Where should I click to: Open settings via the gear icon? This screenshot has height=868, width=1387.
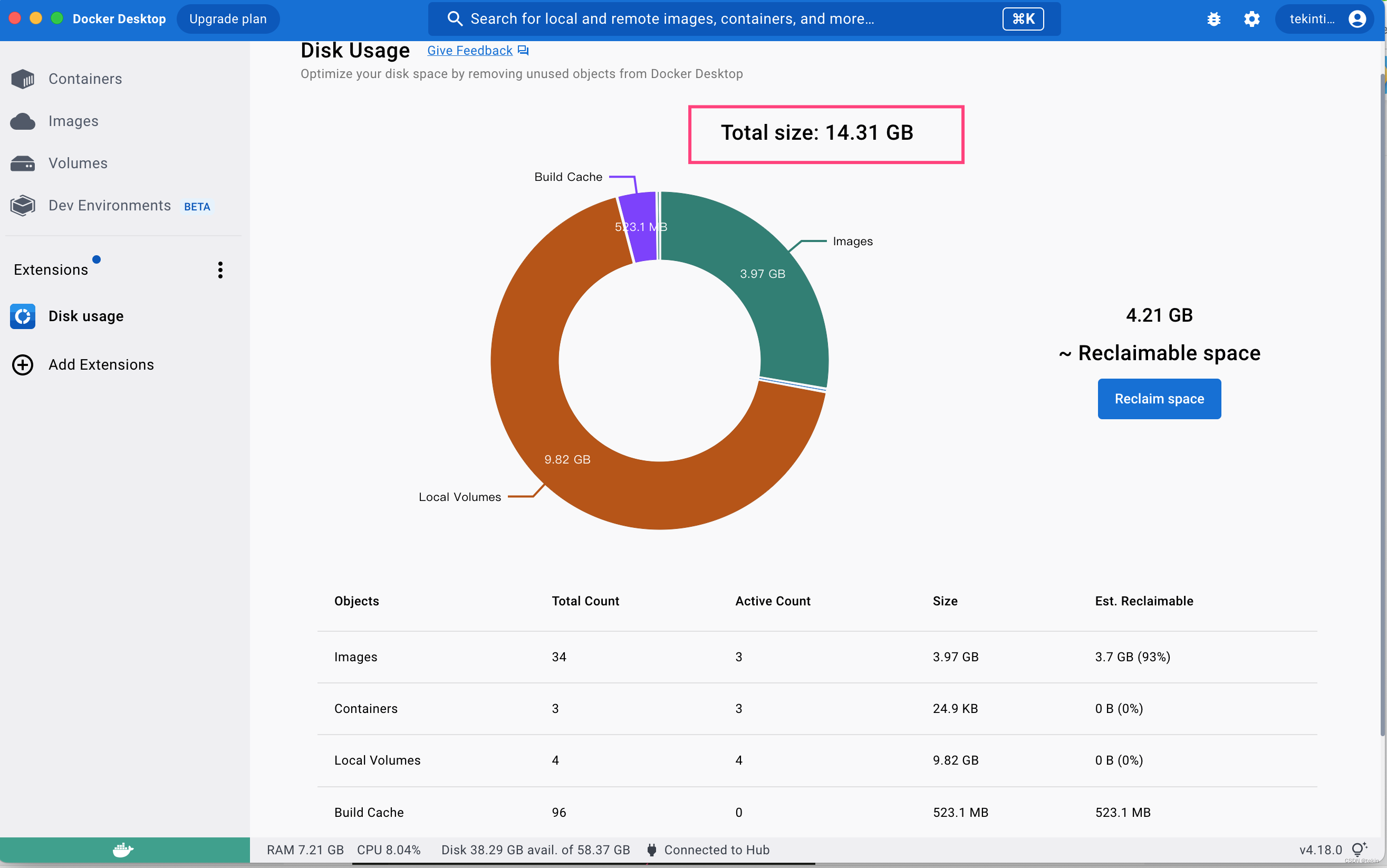[x=1251, y=19]
